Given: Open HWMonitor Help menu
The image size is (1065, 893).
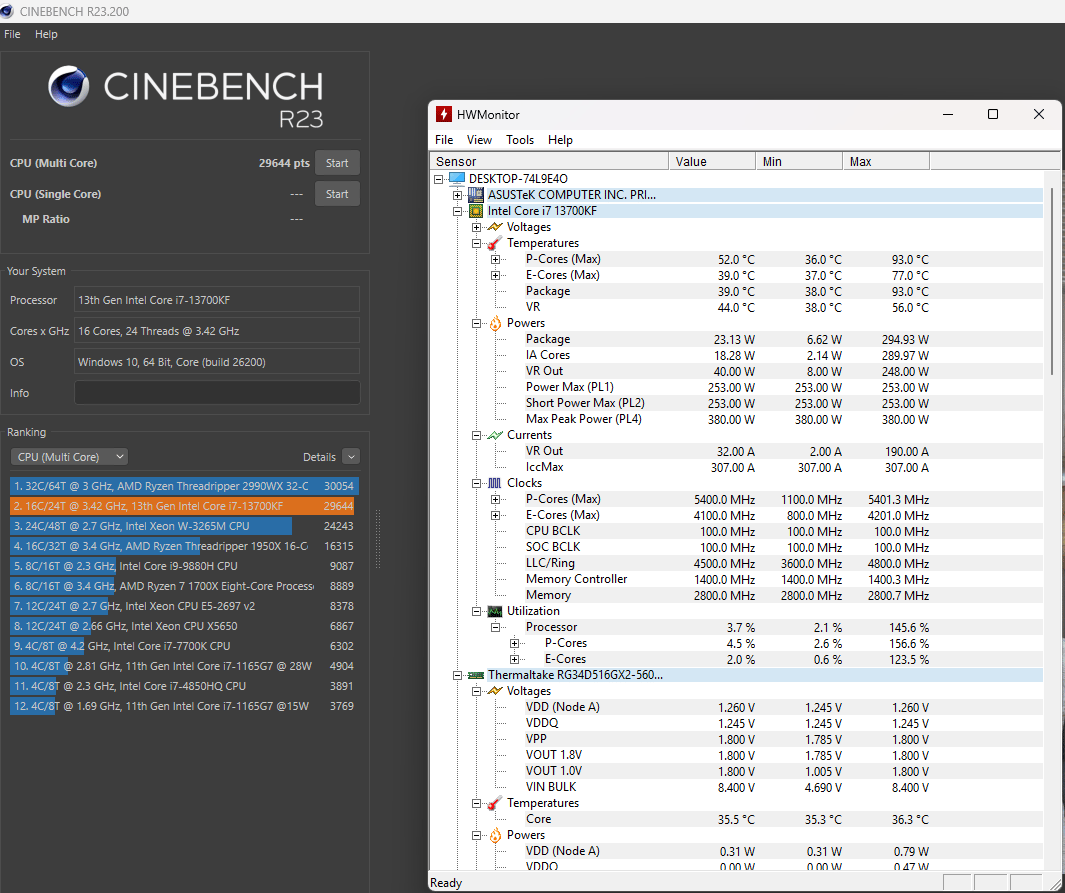Looking at the screenshot, I should (560, 140).
